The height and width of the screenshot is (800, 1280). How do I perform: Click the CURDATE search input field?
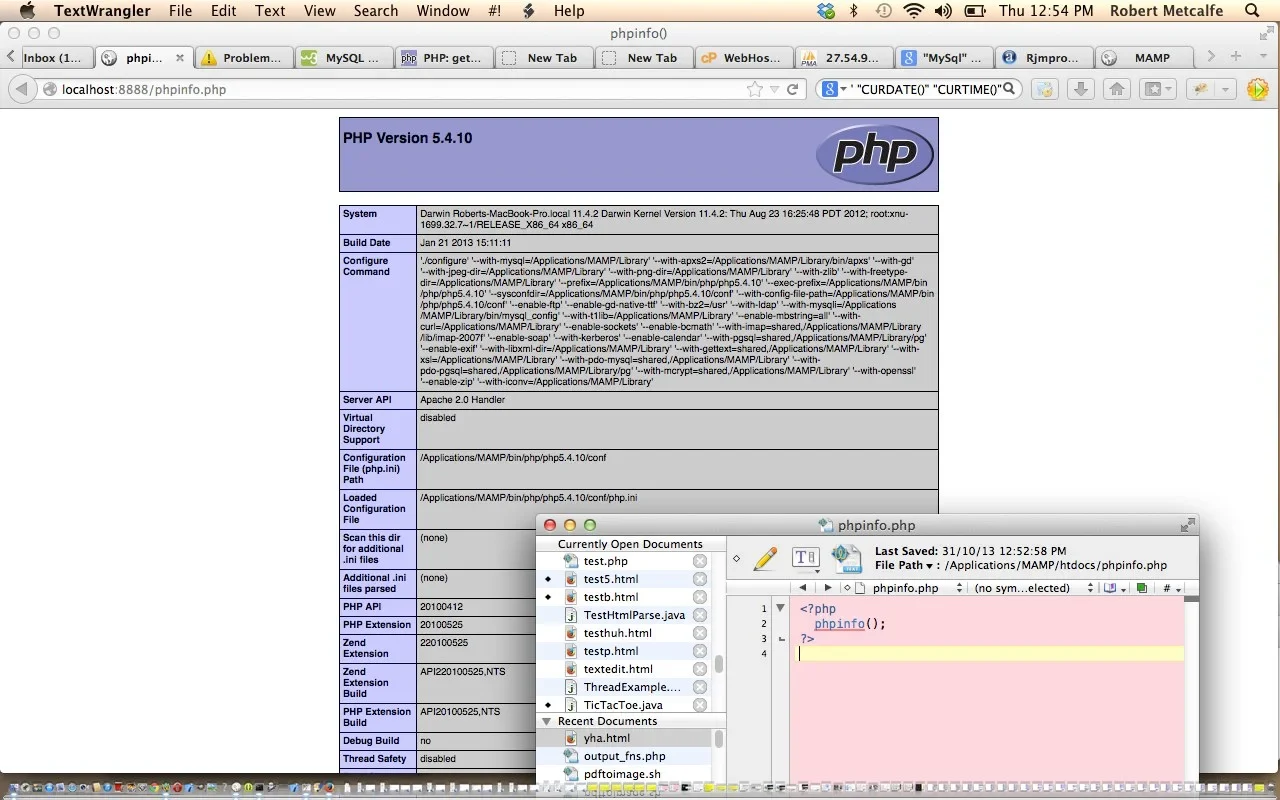(926, 89)
